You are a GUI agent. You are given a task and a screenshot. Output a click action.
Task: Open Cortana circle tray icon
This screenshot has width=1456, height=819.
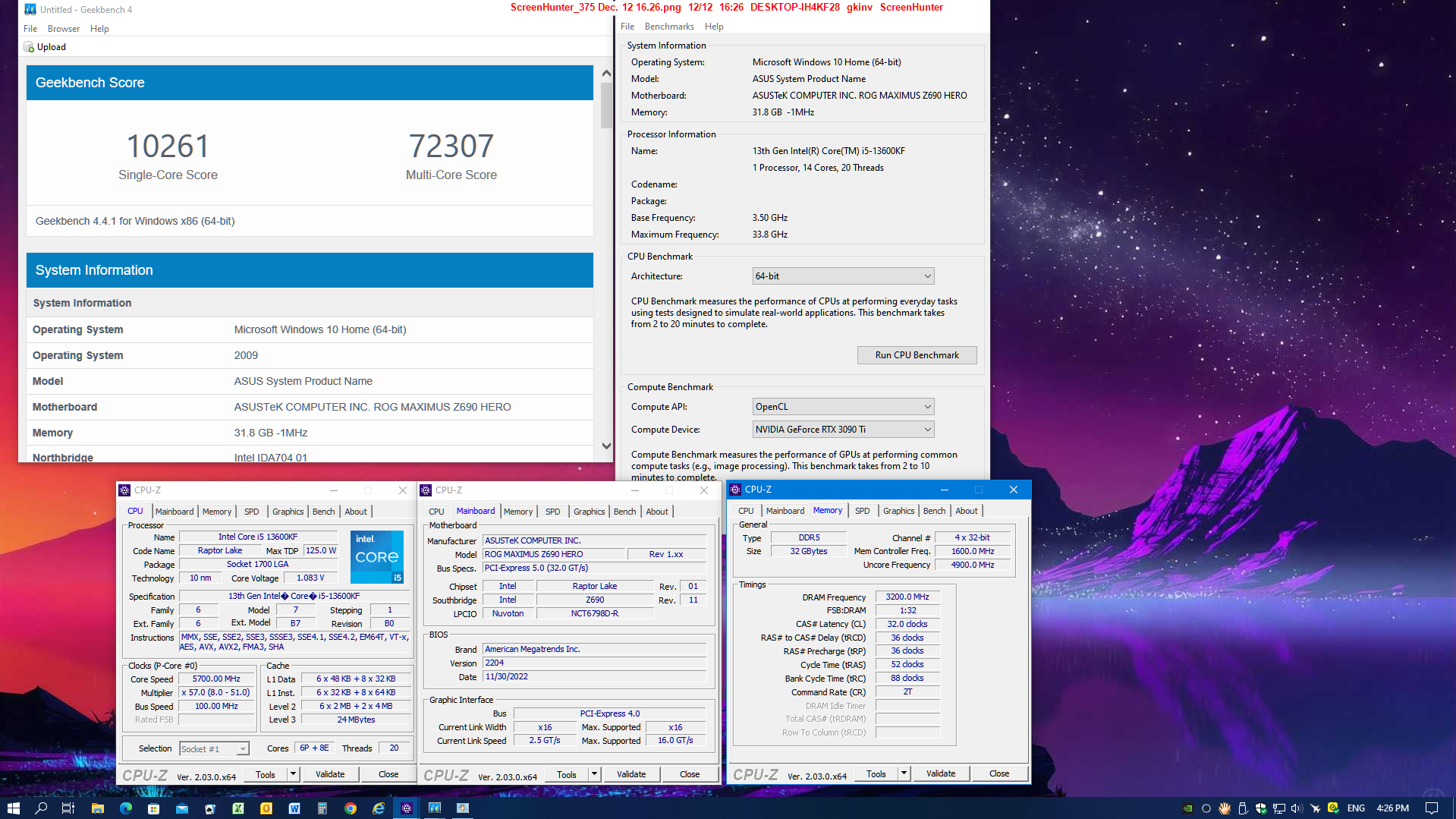[x=1206, y=808]
